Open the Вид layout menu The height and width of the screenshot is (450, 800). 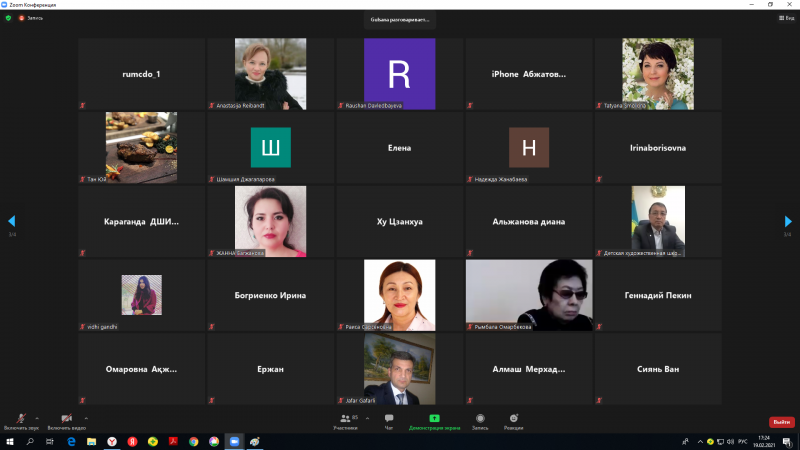pos(787,18)
